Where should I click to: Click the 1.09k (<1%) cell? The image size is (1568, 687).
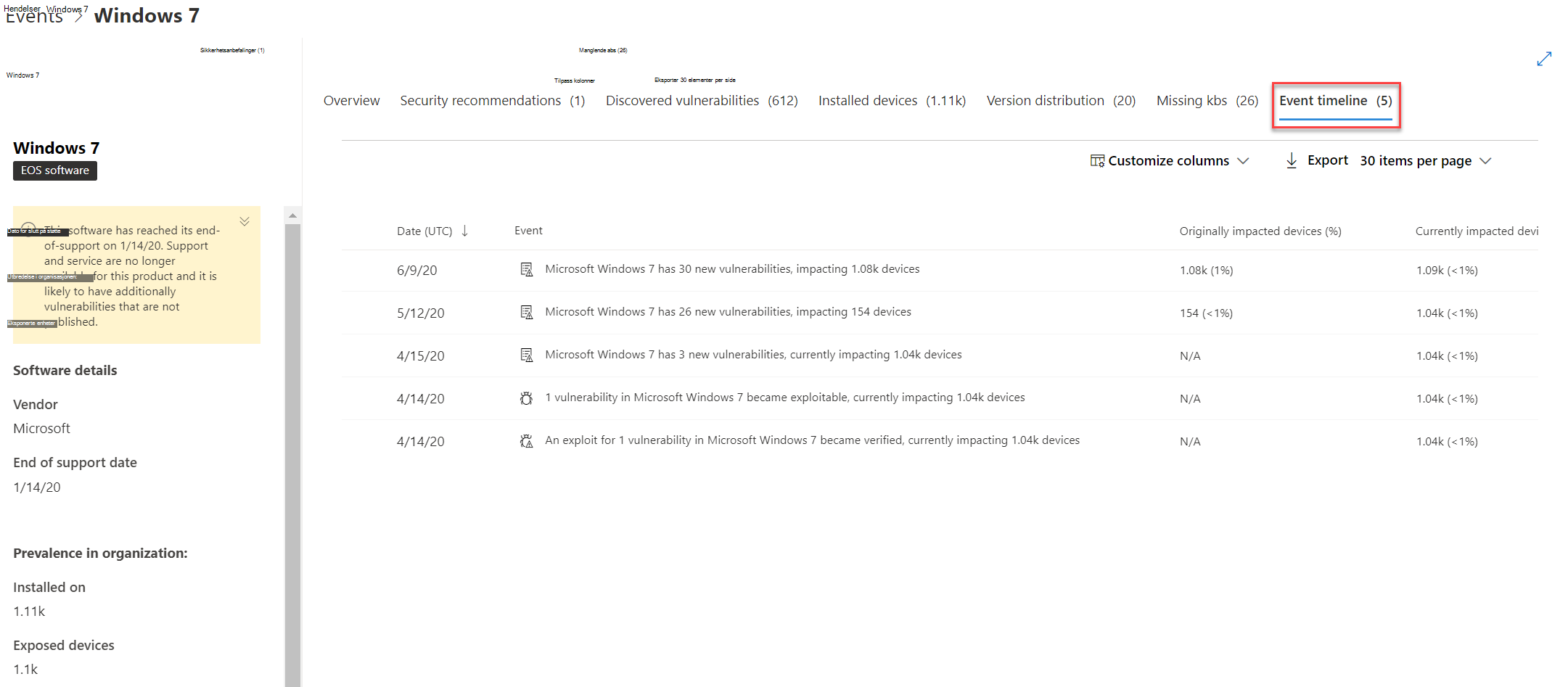[x=1447, y=271]
